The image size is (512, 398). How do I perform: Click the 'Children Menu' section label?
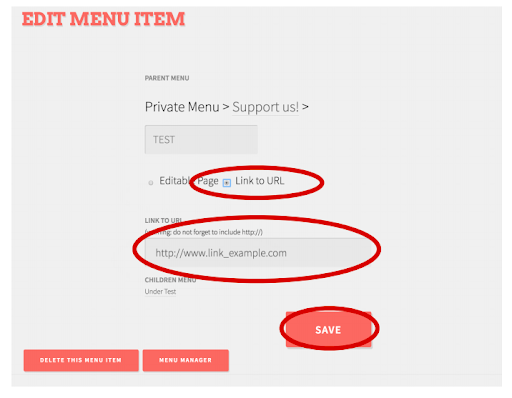pos(170,280)
